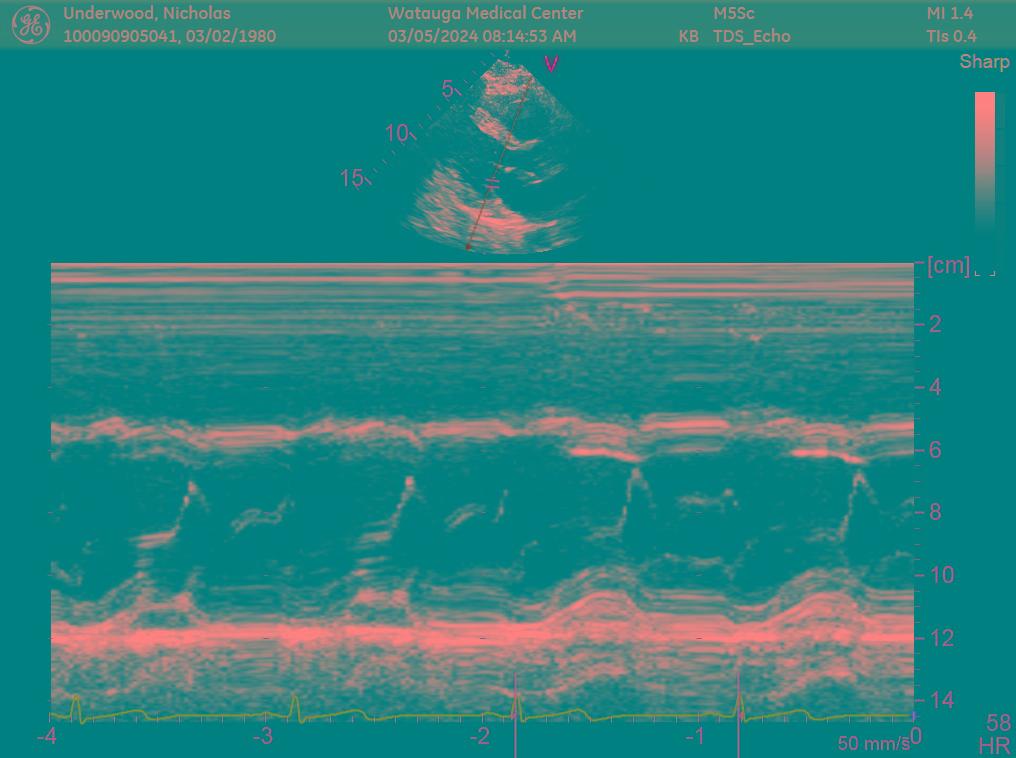This screenshot has width=1016, height=758.
Task: Click the GE logo in the corner
Action: tap(30, 25)
